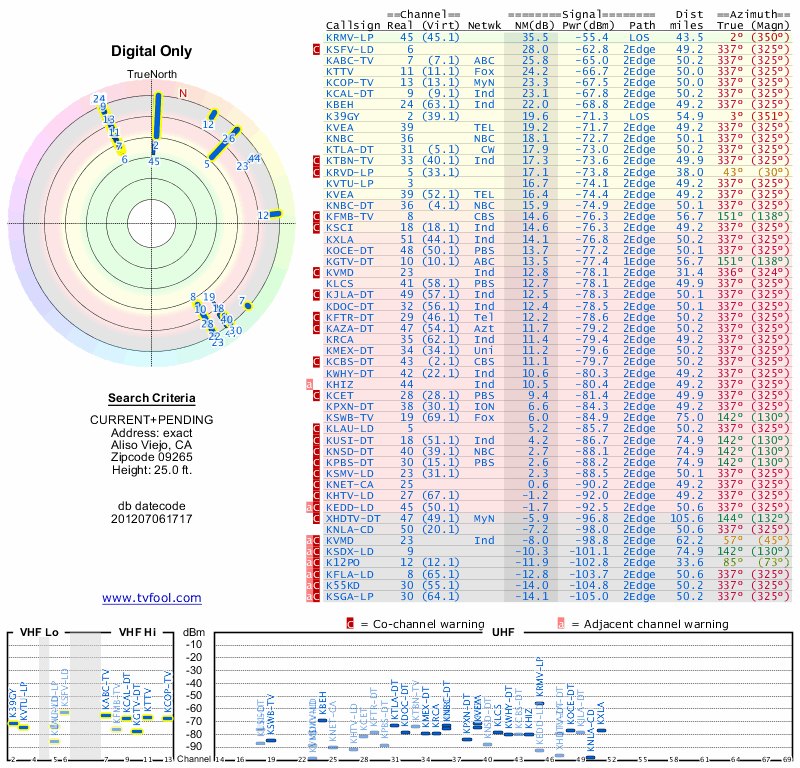Click the red N magnetic north marker on the radar
This screenshot has height=768, width=800.
(183, 93)
